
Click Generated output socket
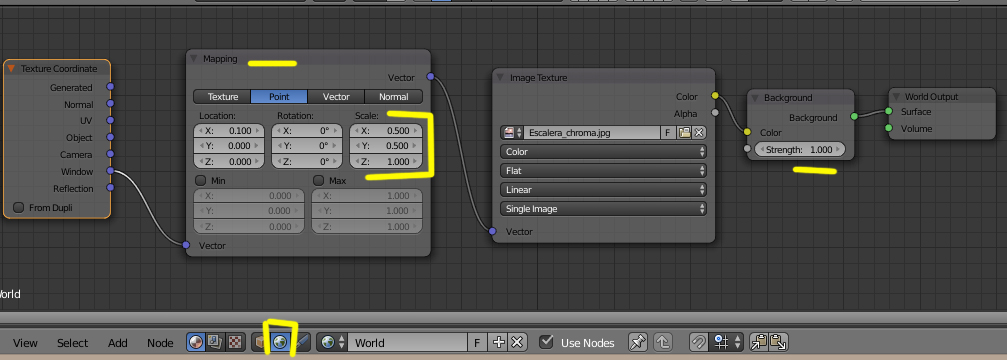[x=110, y=87]
